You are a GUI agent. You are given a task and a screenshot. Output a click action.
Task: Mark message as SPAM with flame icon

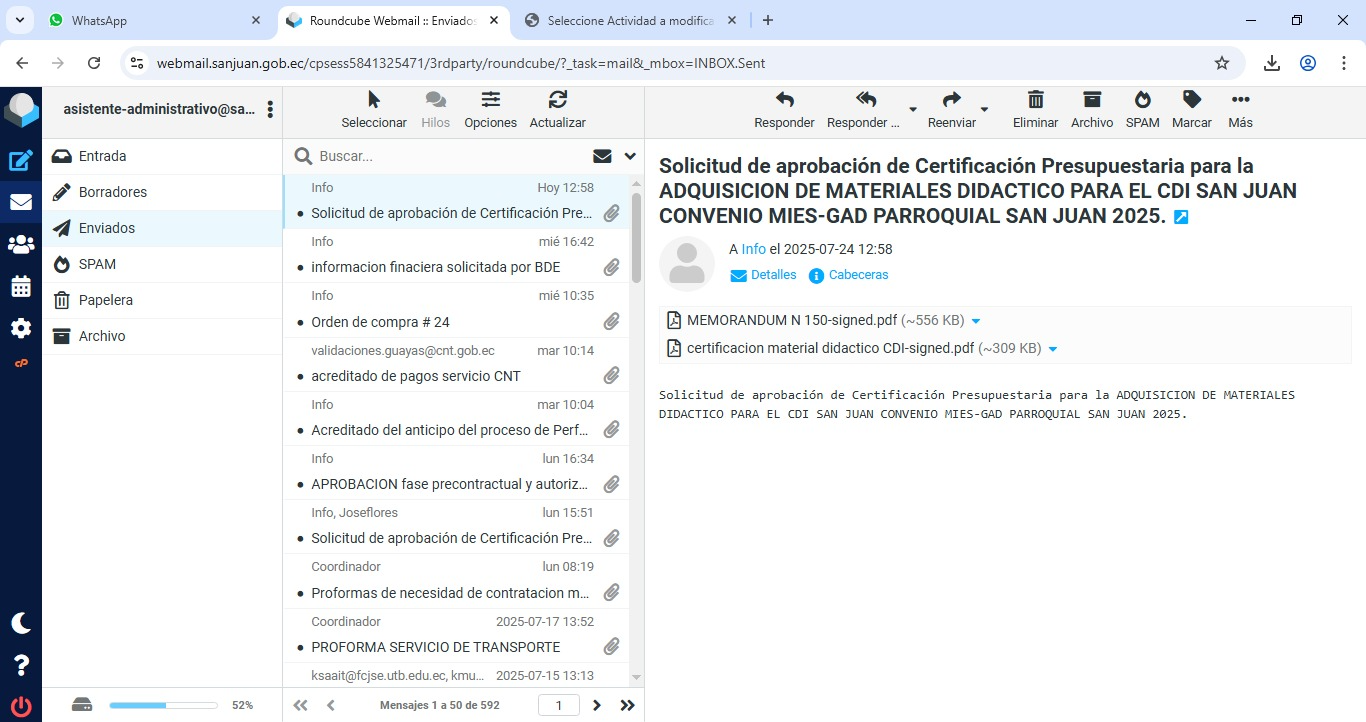coord(1142,100)
